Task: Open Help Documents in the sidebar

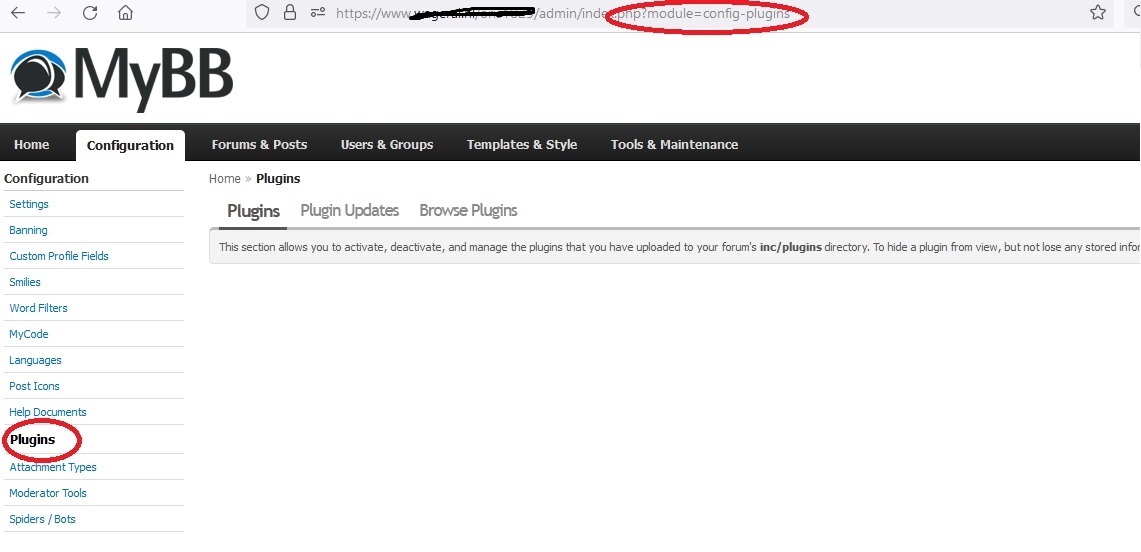Action: tap(48, 412)
